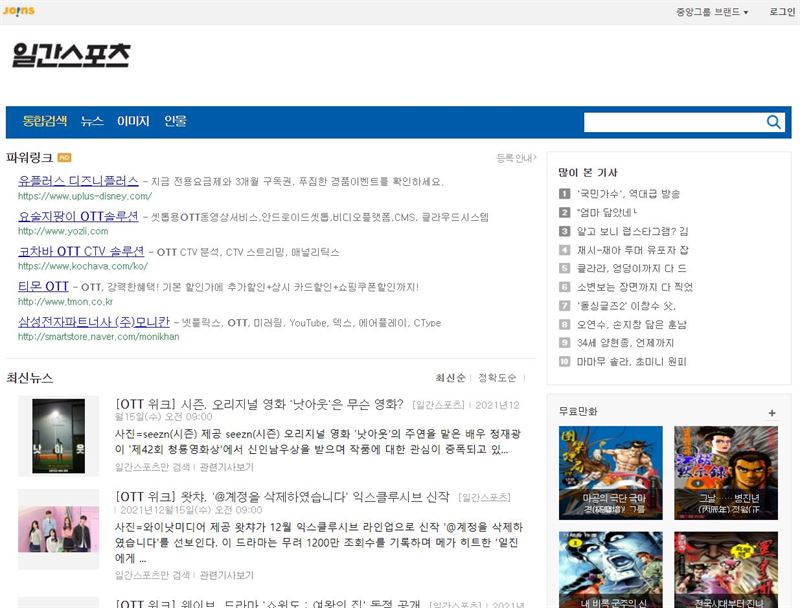Expand the 중앙그룹 브랜드 dropdown
Image resolution: width=800 pixels, height=608 pixels.
712,12
